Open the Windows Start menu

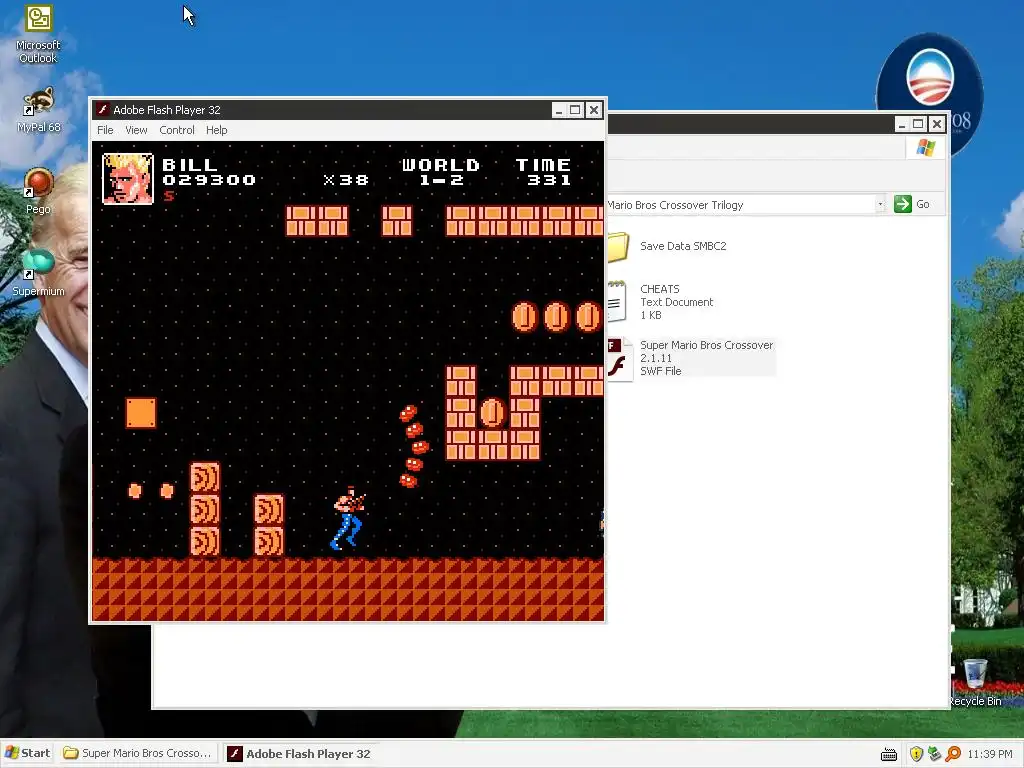pyautogui.click(x=27, y=753)
